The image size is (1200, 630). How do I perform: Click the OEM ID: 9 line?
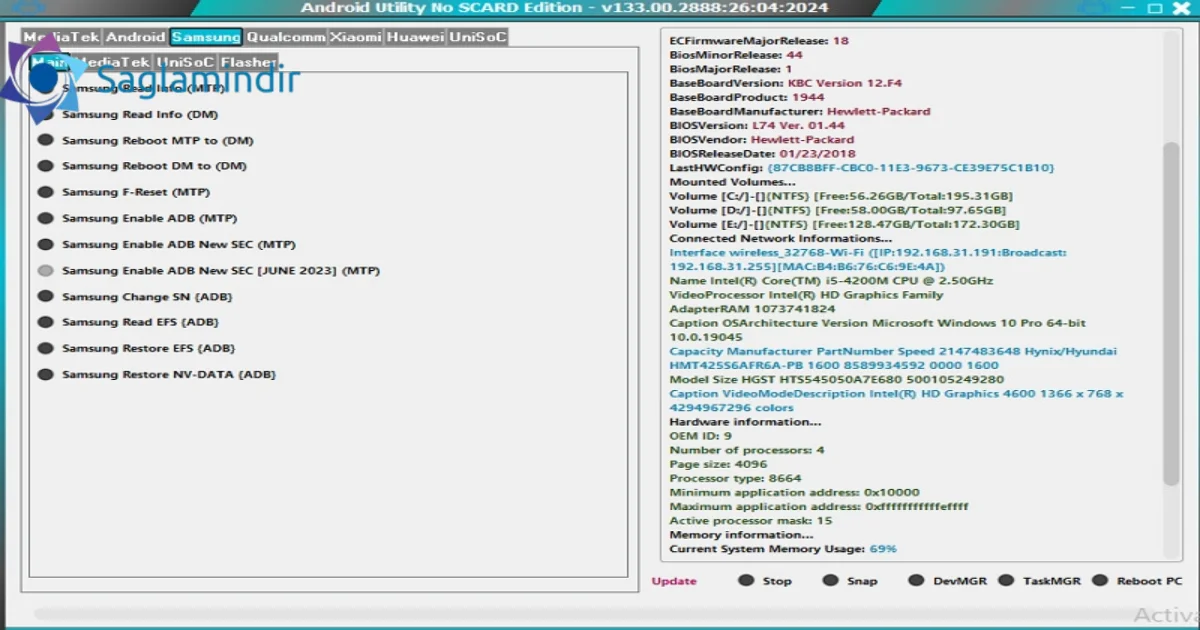pos(700,436)
